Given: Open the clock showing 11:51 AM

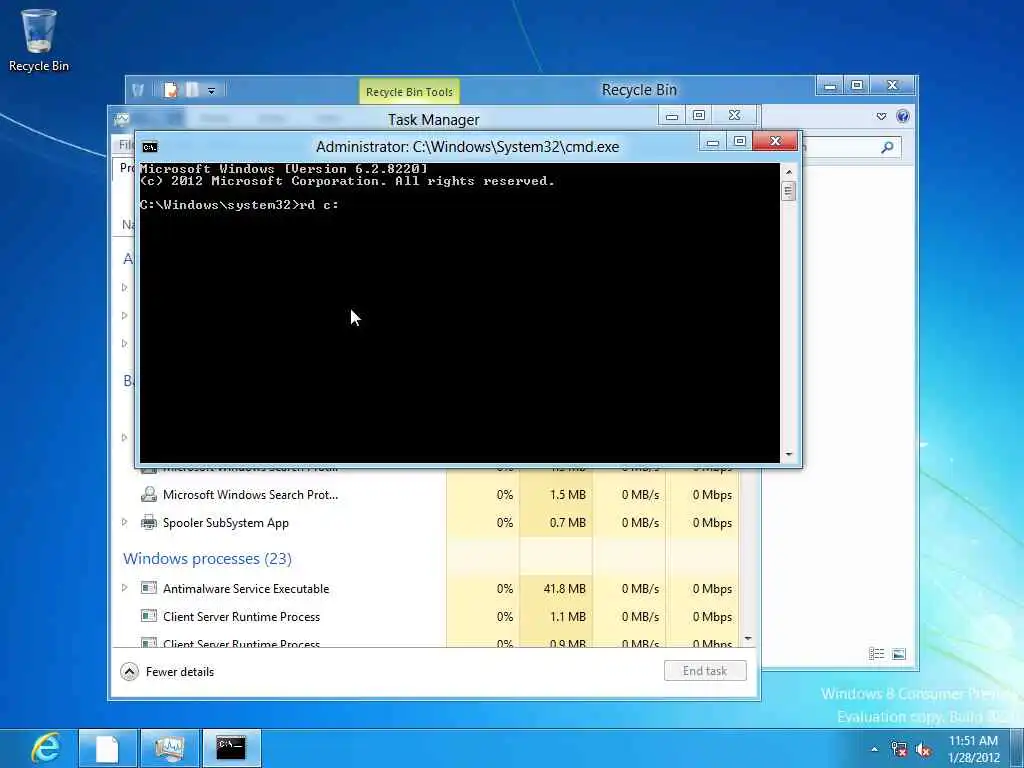Looking at the screenshot, I should pyautogui.click(x=973, y=749).
